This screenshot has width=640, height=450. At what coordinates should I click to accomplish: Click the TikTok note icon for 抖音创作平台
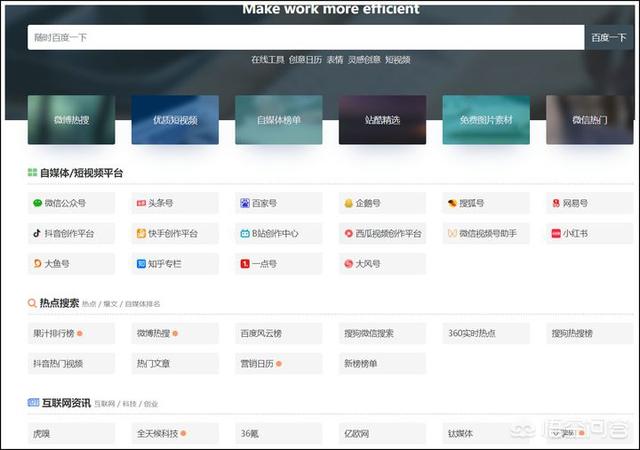pyautogui.click(x=37, y=233)
